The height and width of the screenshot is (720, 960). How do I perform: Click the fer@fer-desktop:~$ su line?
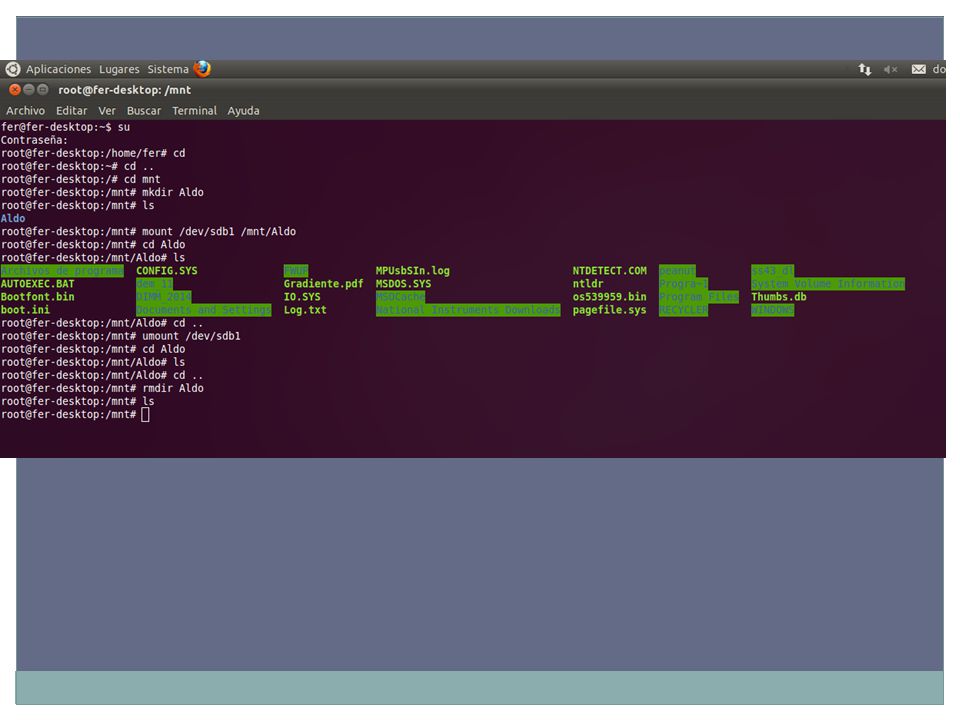click(x=66, y=127)
